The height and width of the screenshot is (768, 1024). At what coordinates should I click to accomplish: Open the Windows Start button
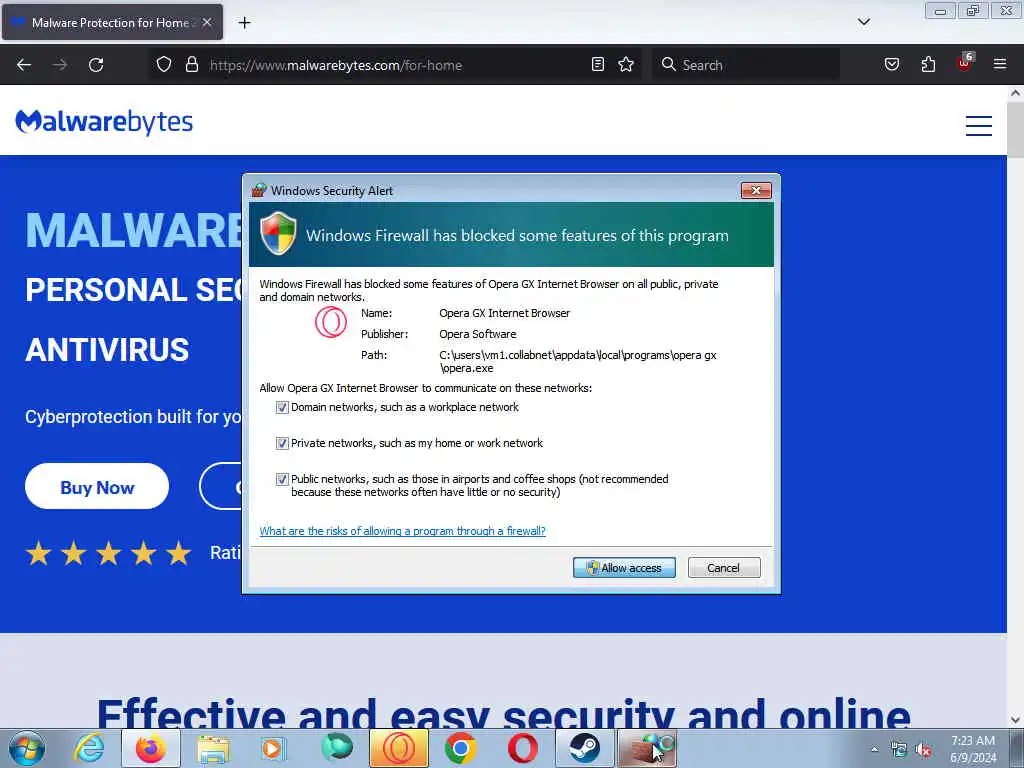tap(27, 748)
